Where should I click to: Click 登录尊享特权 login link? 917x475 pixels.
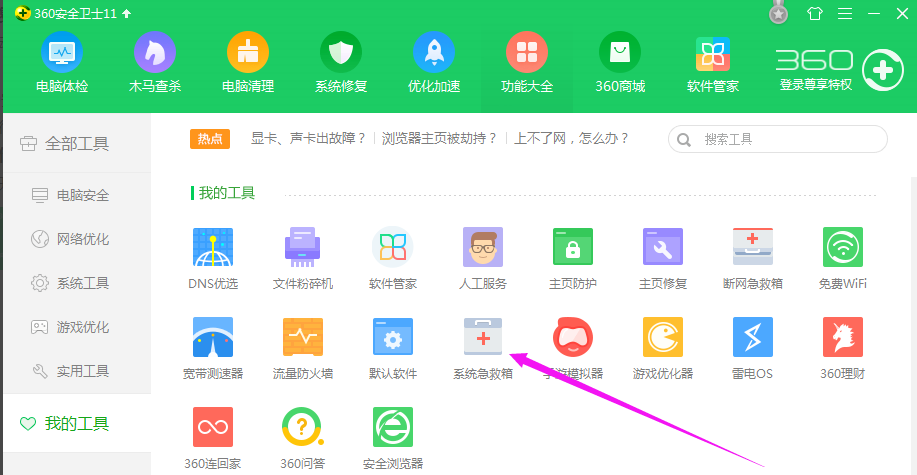[x=815, y=85]
